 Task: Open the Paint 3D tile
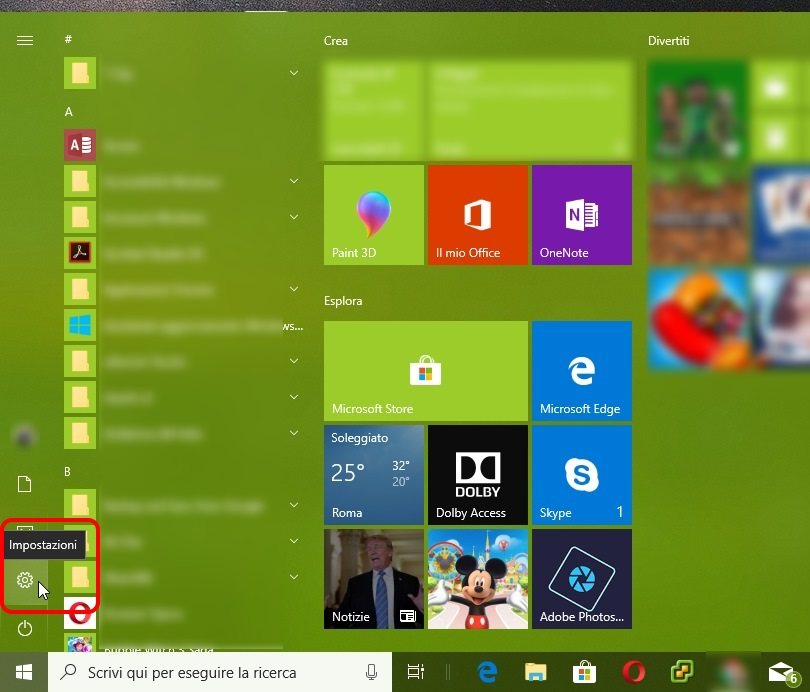373,215
